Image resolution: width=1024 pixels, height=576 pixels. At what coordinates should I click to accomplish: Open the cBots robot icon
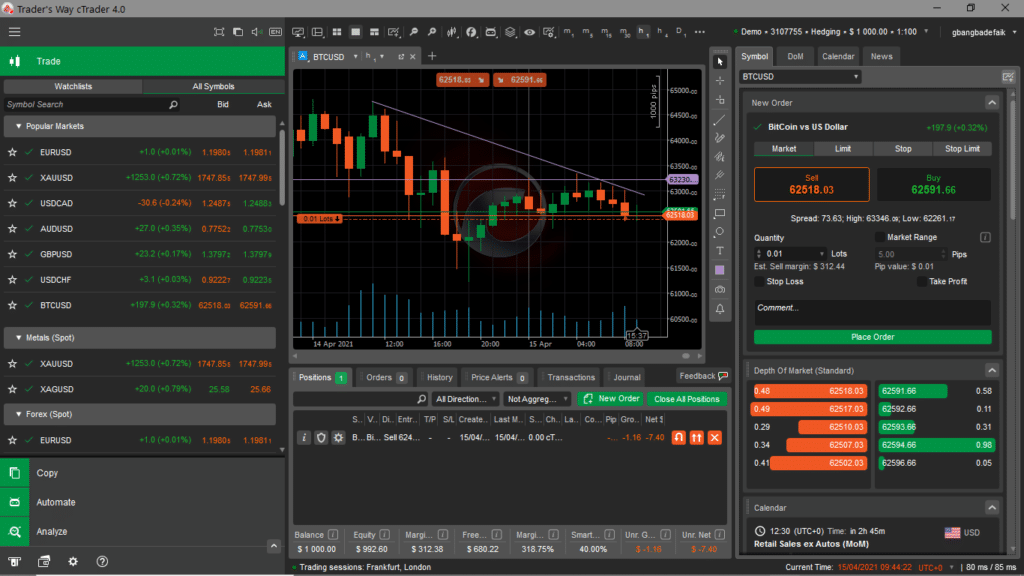490,32
